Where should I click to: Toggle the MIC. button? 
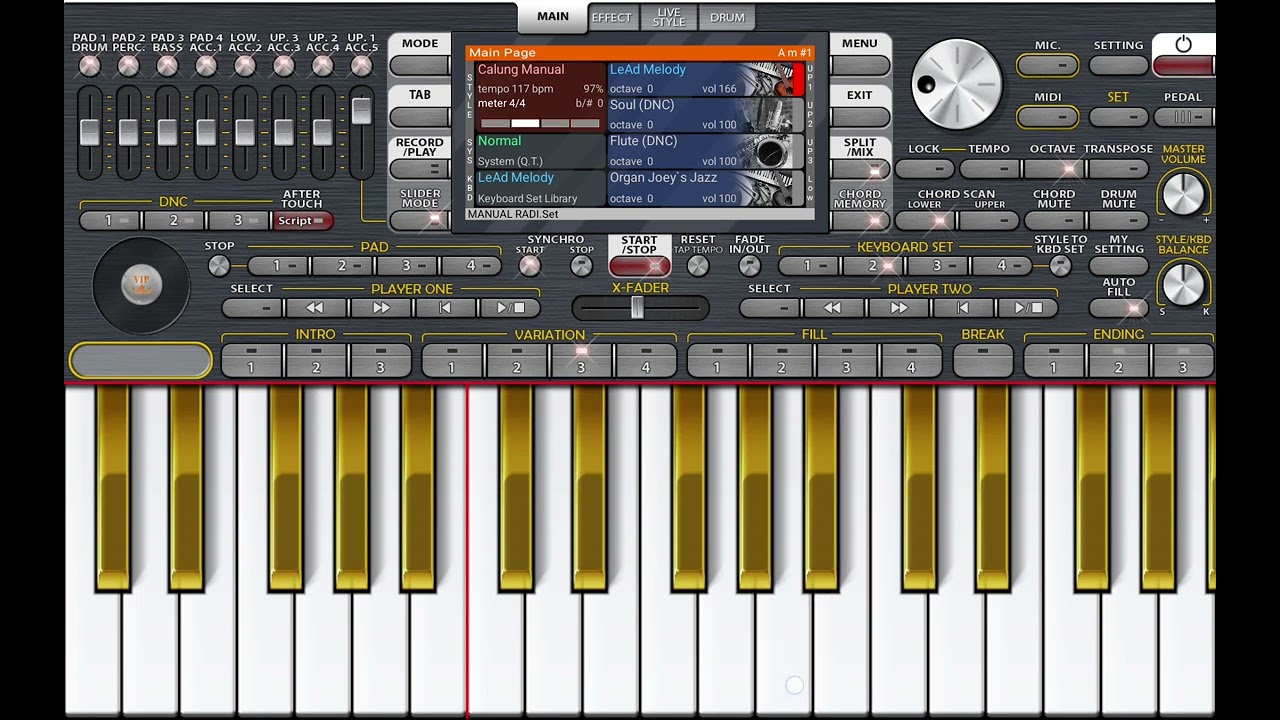pyautogui.click(x=1047, y=66)
